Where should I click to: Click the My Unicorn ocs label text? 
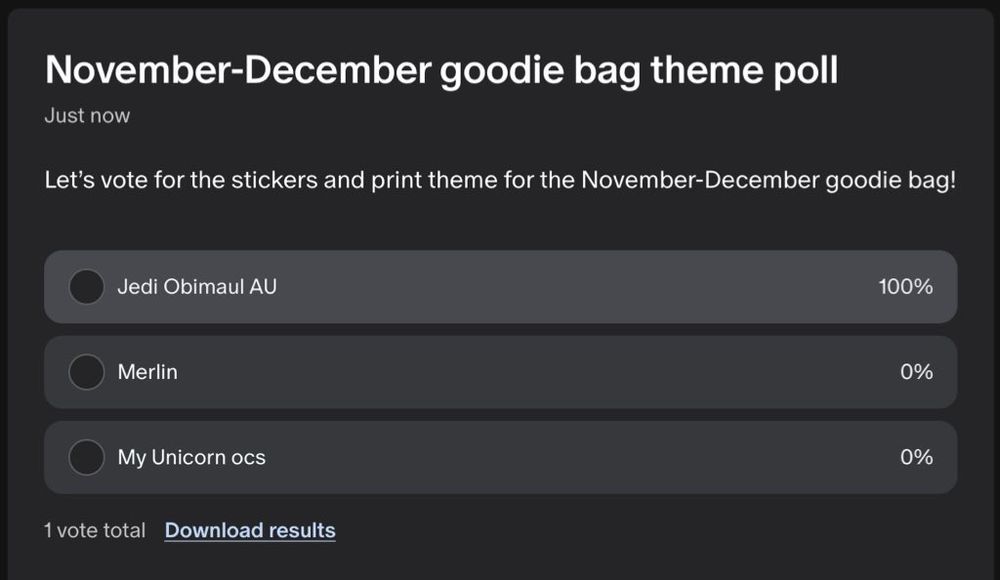tap(191, 457)
